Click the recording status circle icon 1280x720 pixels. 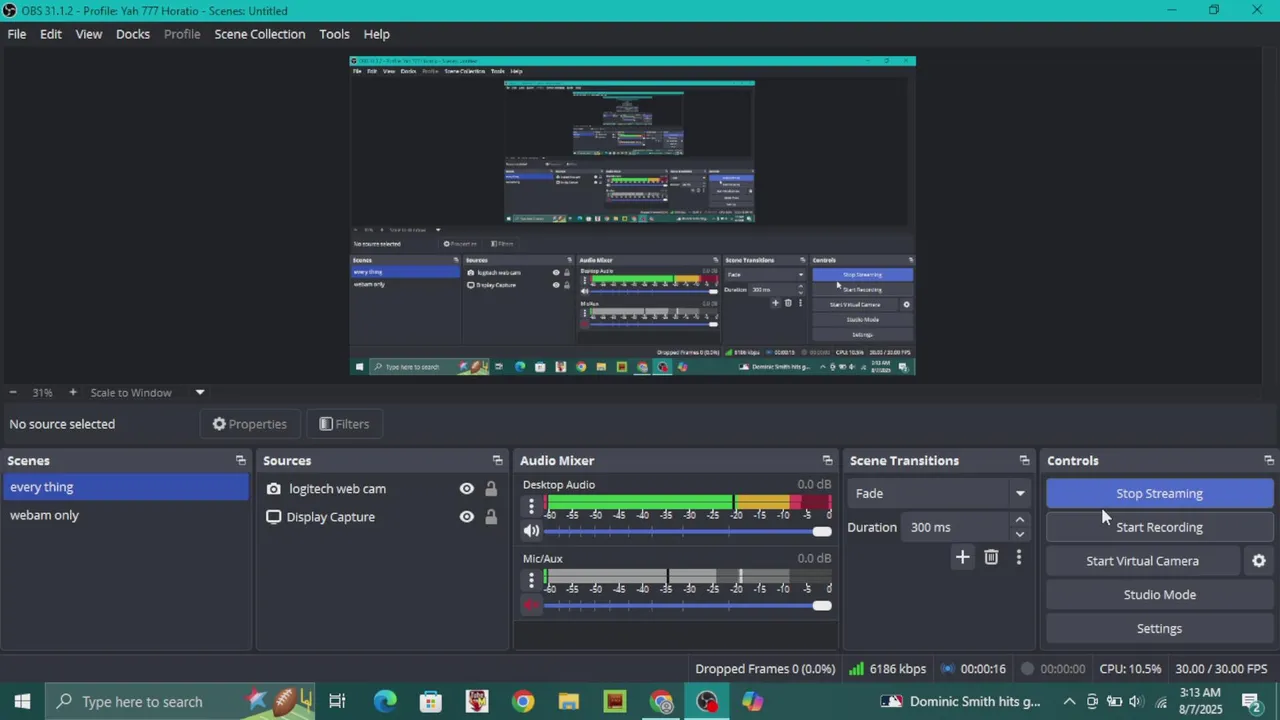point(1027,669)
